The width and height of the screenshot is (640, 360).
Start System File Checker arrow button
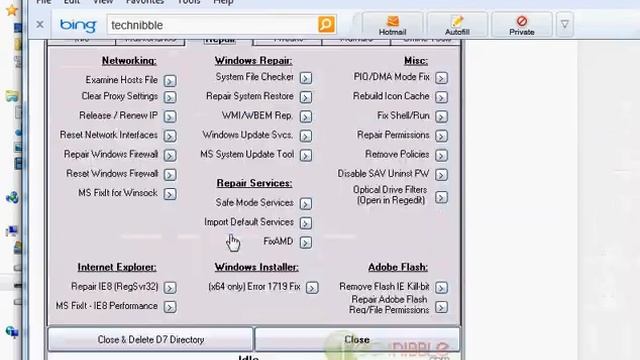[306, 78]
